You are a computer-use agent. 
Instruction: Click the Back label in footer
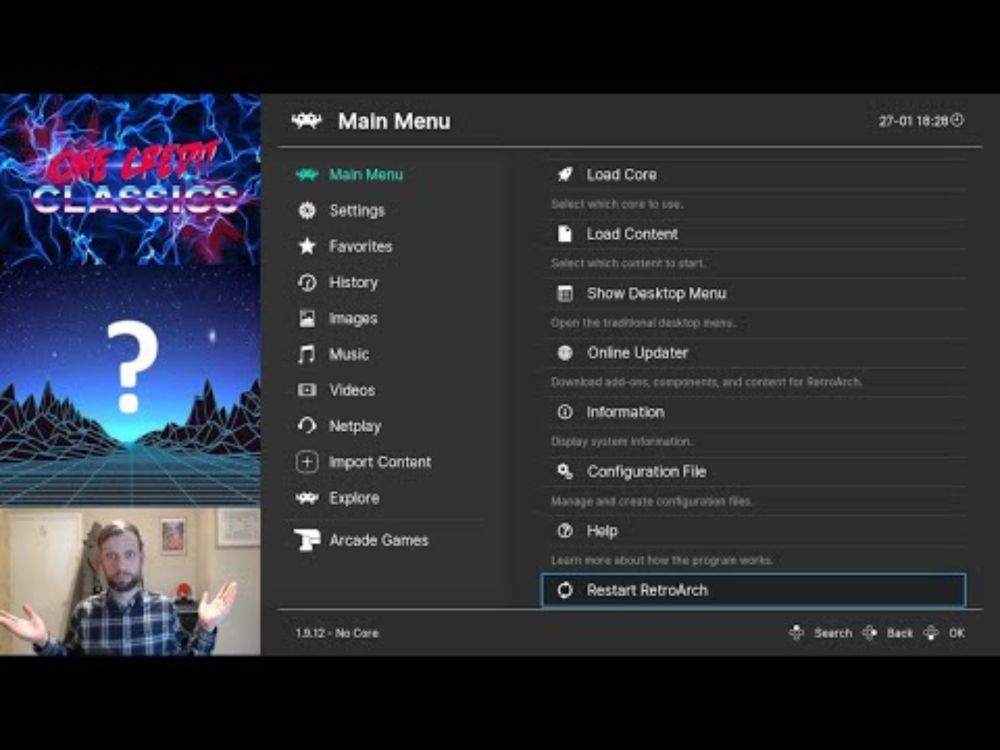900,633
